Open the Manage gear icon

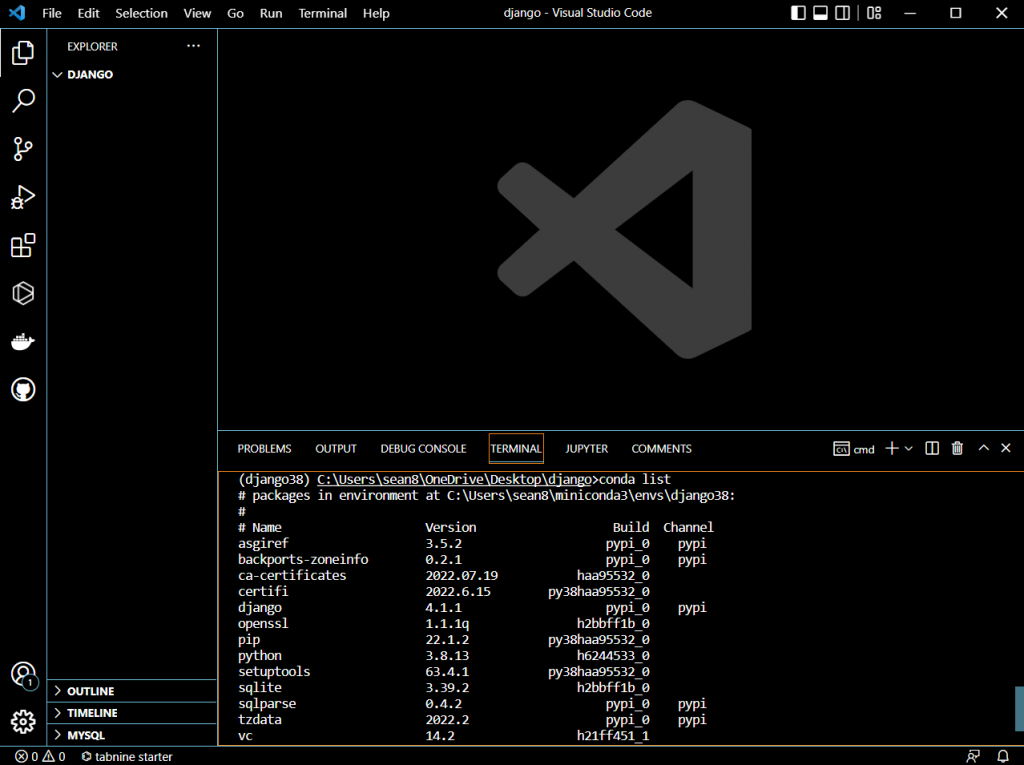tap(23, 721)
